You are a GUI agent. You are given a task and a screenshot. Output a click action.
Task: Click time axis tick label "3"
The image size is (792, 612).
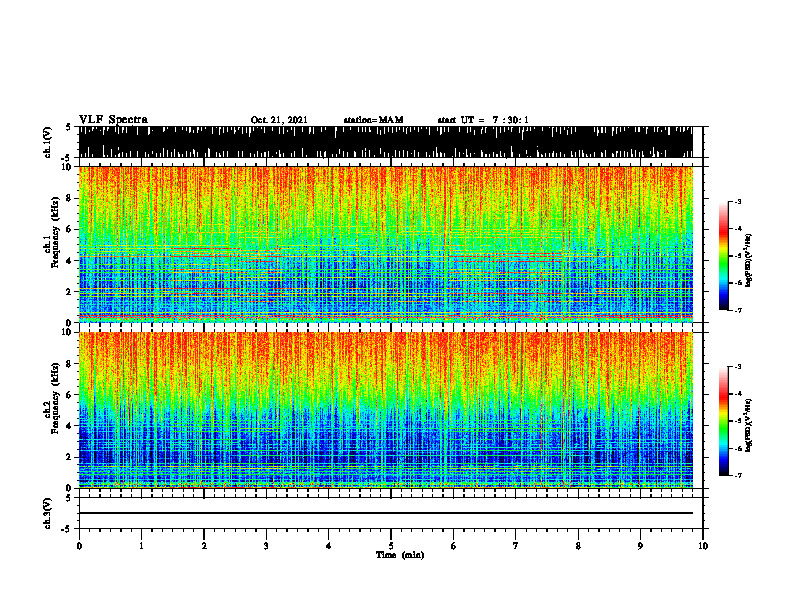click(x=266, y=546)
